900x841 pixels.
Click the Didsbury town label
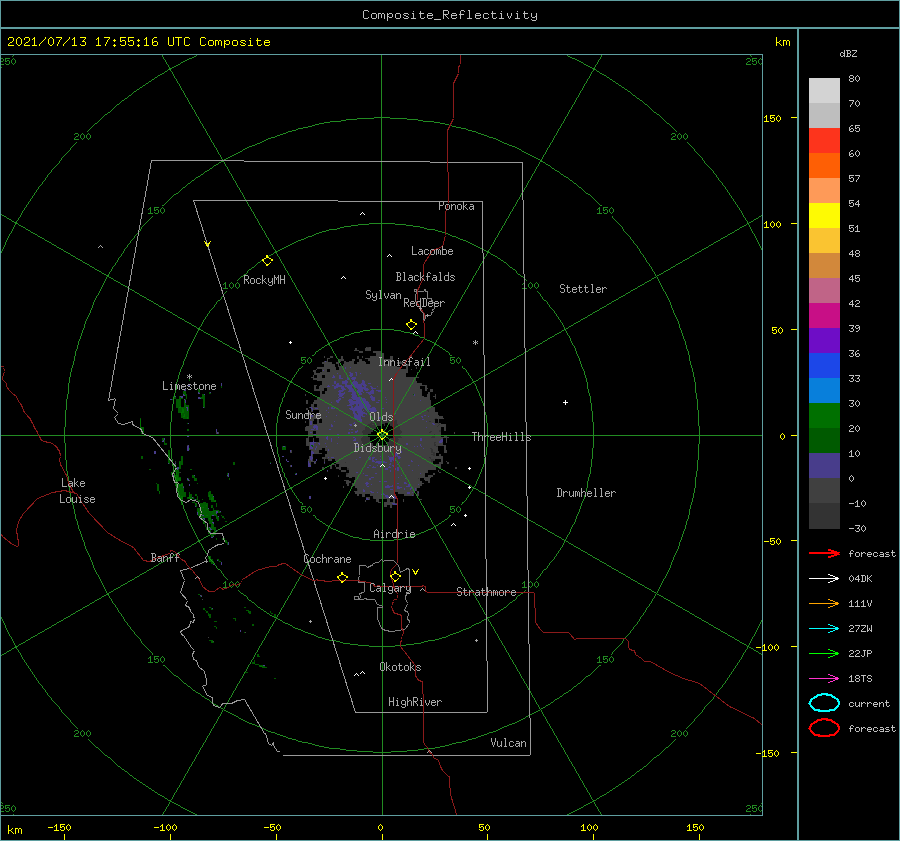tap(378, 448)
